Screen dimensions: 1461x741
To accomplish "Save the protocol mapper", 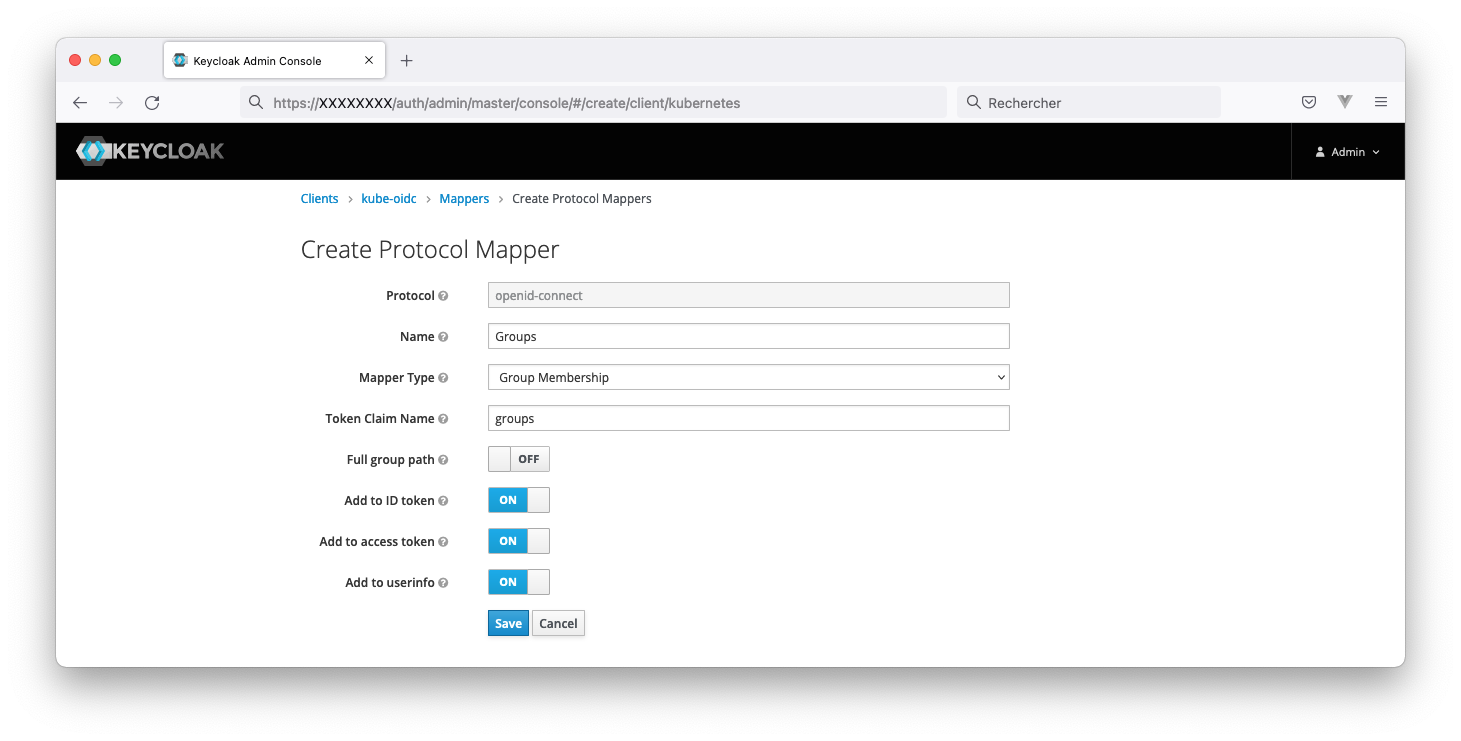I will (x=508, y=623).
